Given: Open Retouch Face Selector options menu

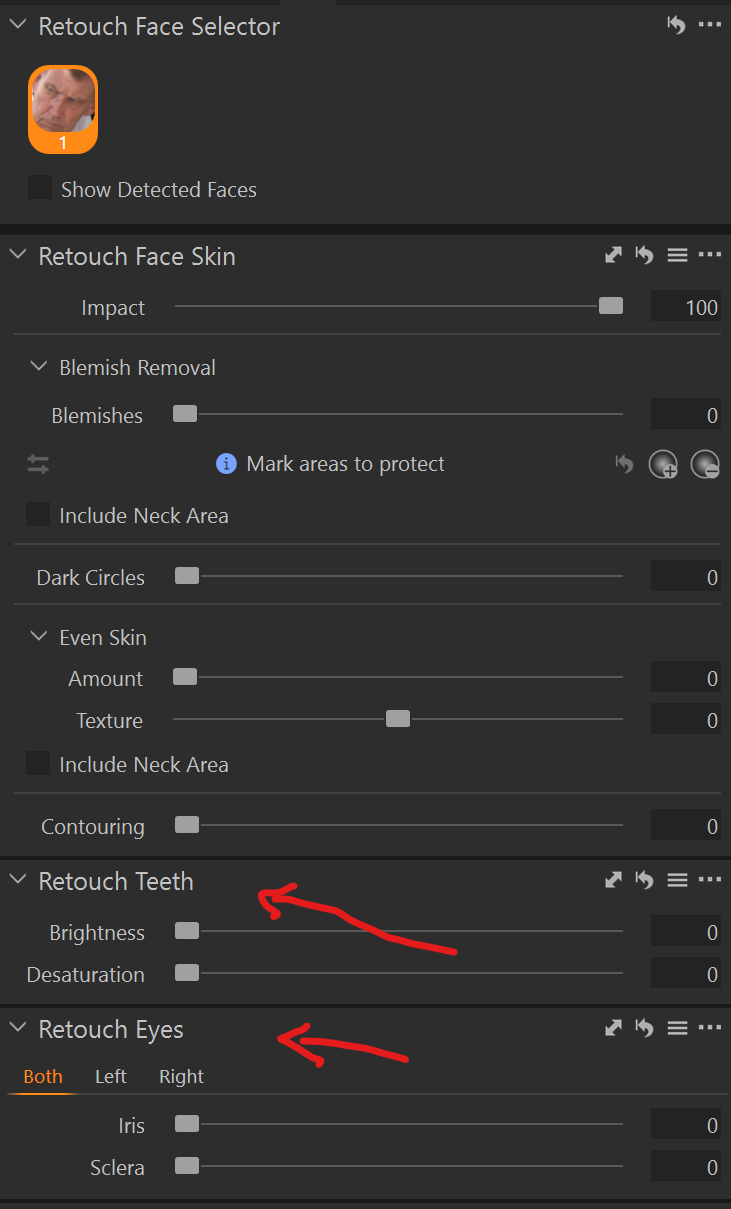Looking at the screenshot, I should (x=709, y=26).
